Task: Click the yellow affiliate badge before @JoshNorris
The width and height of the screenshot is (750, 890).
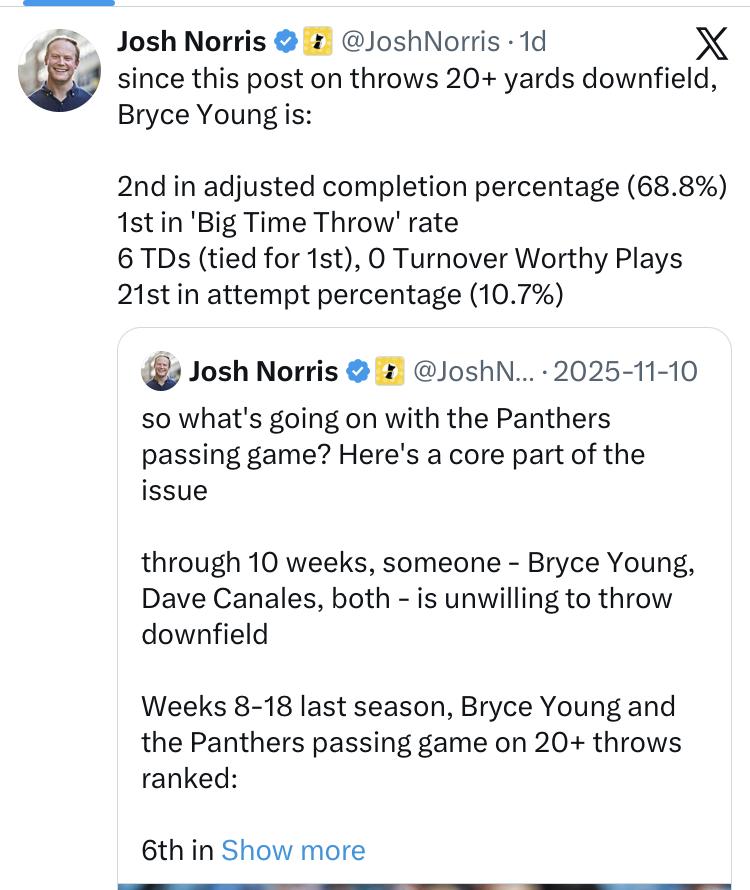Action: click(318, 41)
